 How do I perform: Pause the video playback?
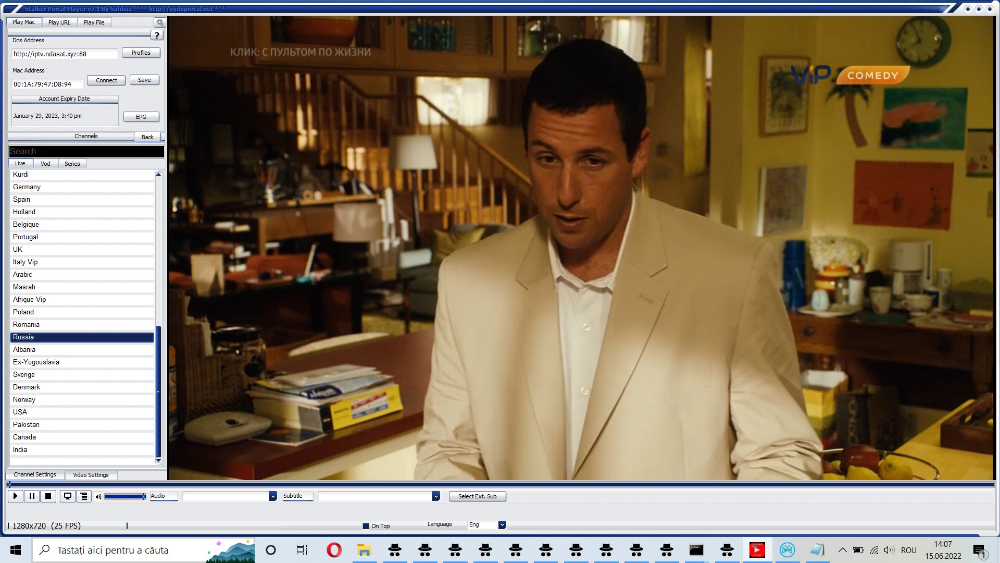pos(32,496)
